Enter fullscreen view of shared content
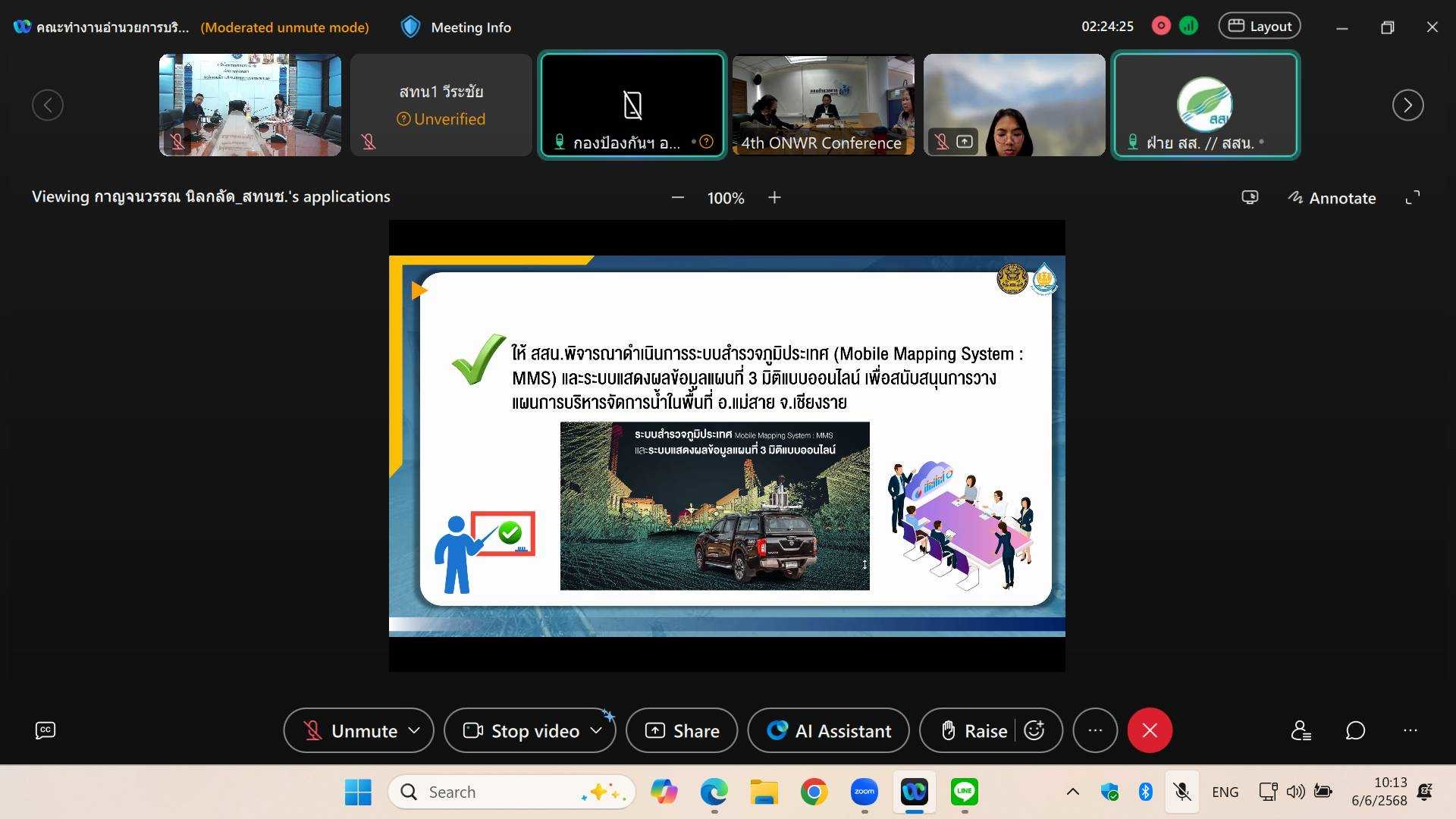This screenshot has width=1456, height=819. (x=1412, y=198)
